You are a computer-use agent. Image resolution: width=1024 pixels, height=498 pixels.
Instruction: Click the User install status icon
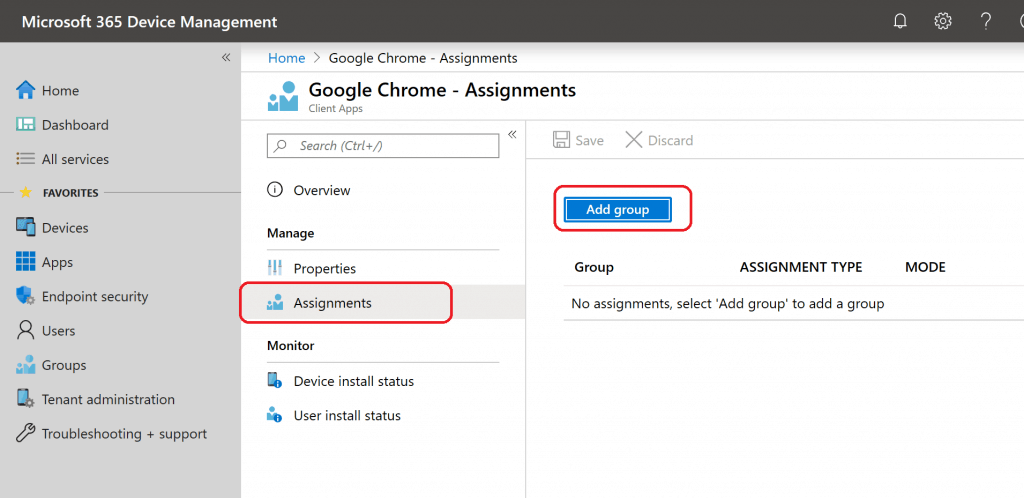(275, 415)
